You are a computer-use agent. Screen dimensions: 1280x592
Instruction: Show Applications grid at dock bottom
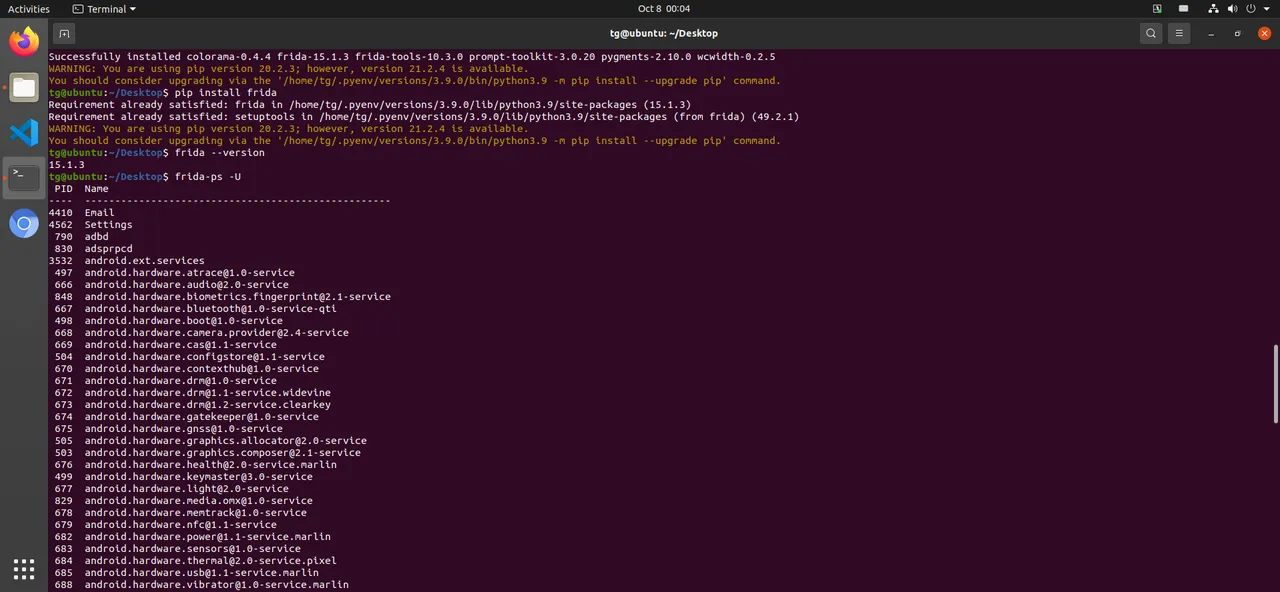(24, 568)
